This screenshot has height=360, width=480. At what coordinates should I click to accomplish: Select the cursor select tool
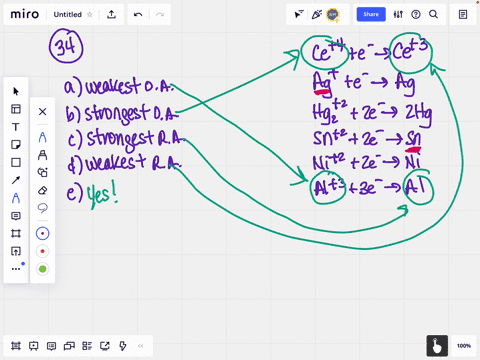pyautogui.click(x=16, y=91)
